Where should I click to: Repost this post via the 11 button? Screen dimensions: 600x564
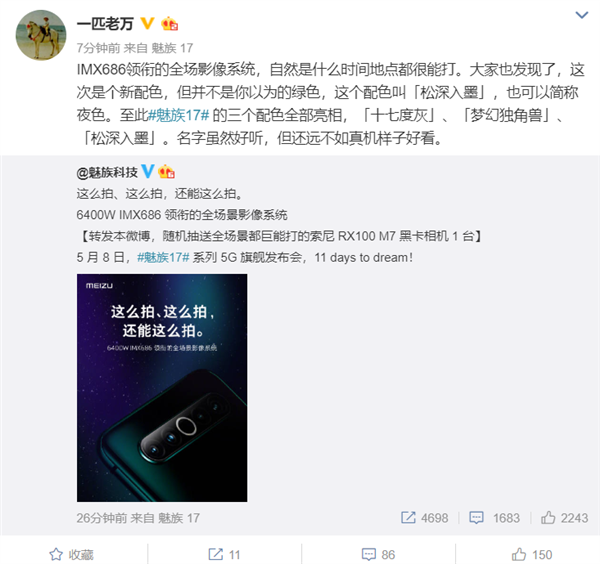[x=224, y=554]
